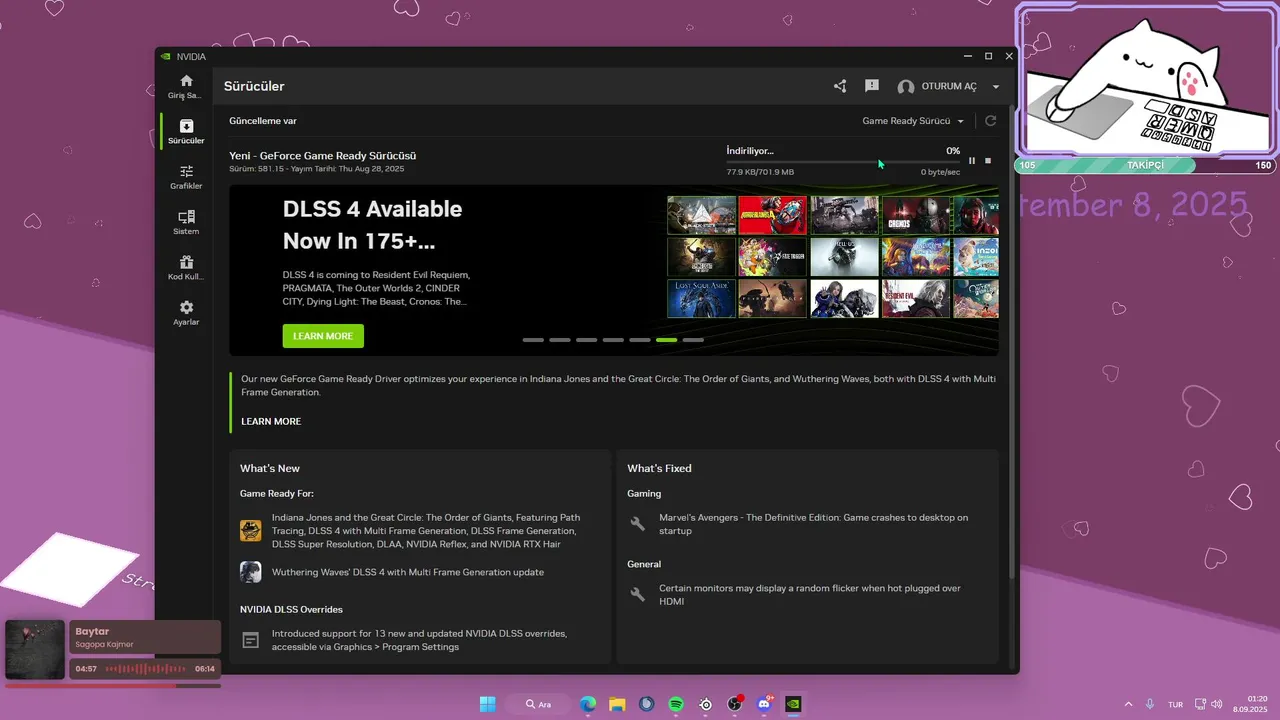Screen dimensions: 1280x720
Task: Open account dropdown arrow next to OTURUM AÇ
Action: coord(995,87)
